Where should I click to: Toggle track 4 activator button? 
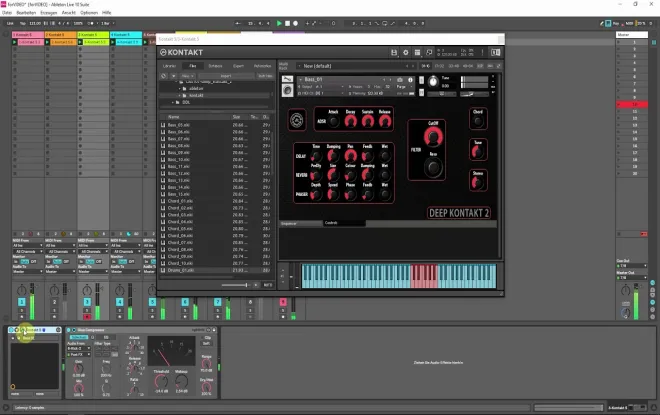click(x=120, y=302)
